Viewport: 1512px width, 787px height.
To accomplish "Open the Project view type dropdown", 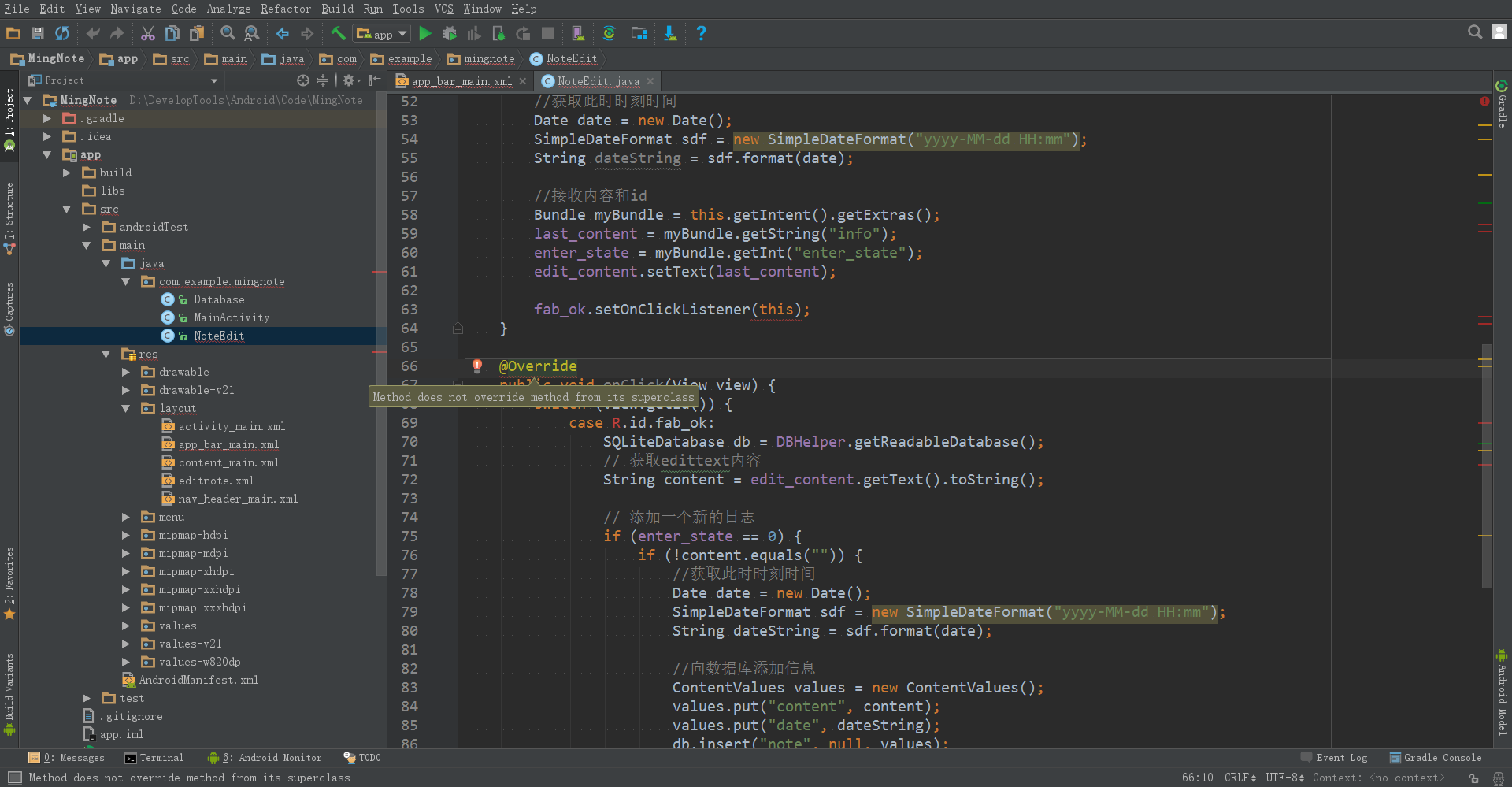I will [x=213, y=80].
